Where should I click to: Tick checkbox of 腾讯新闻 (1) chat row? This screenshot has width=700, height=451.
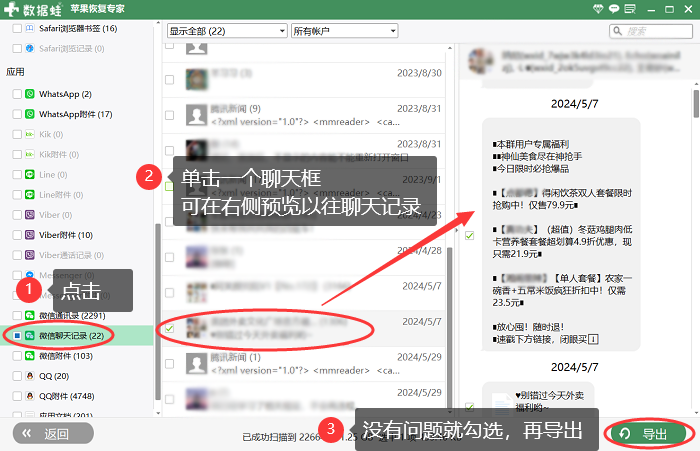(170, 364)
